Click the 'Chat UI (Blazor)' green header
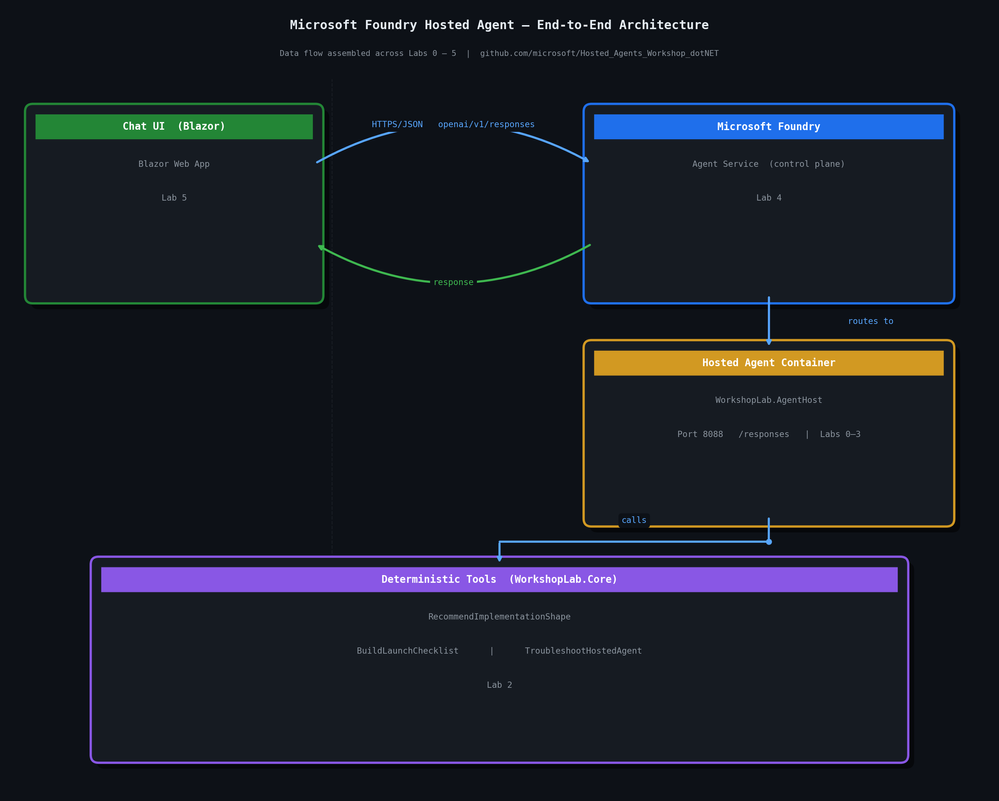Viewport: 999px width, 801px height. [174, 126]
